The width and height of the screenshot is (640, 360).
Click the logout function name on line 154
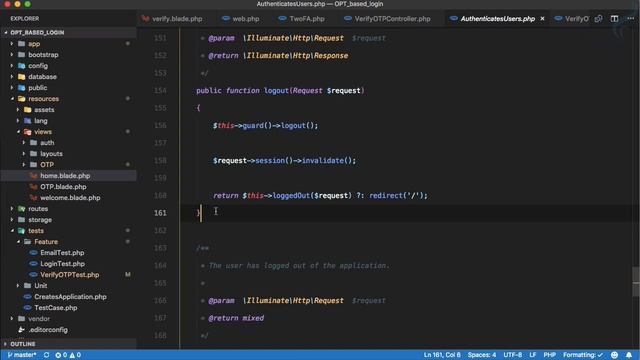click(x=276, y=91)
